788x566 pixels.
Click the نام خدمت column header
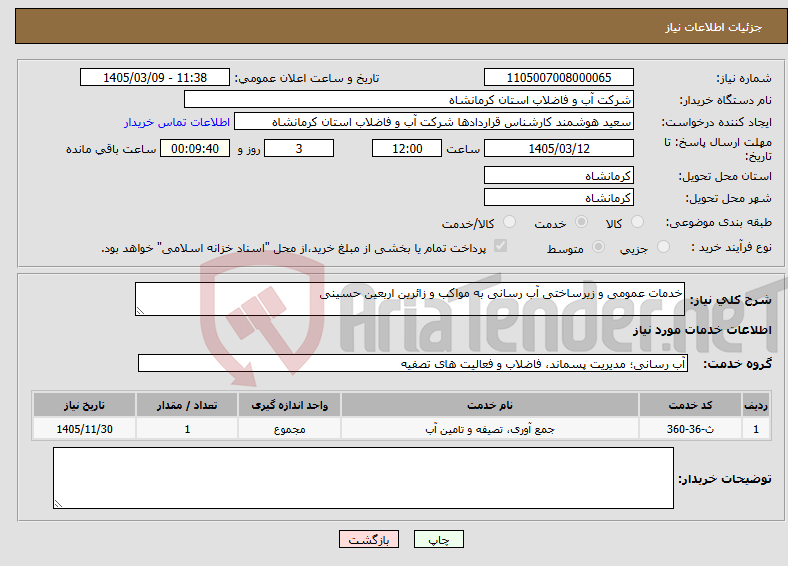489,405
